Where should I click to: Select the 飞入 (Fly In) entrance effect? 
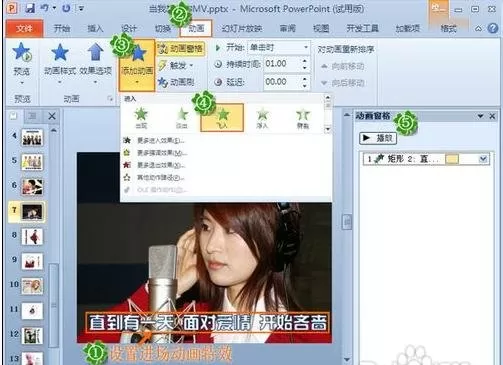222,117
